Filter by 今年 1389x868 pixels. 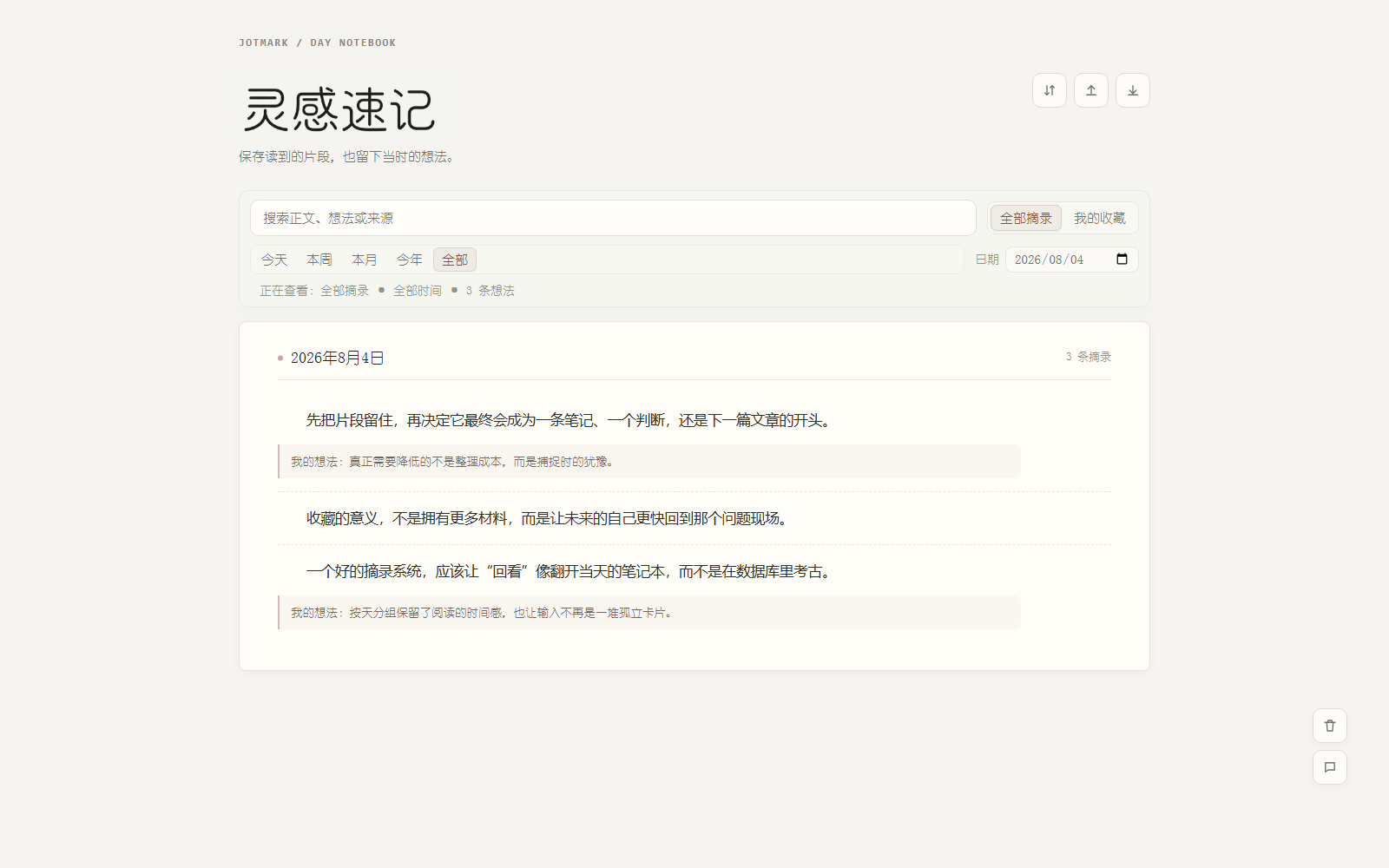[410, 260]
